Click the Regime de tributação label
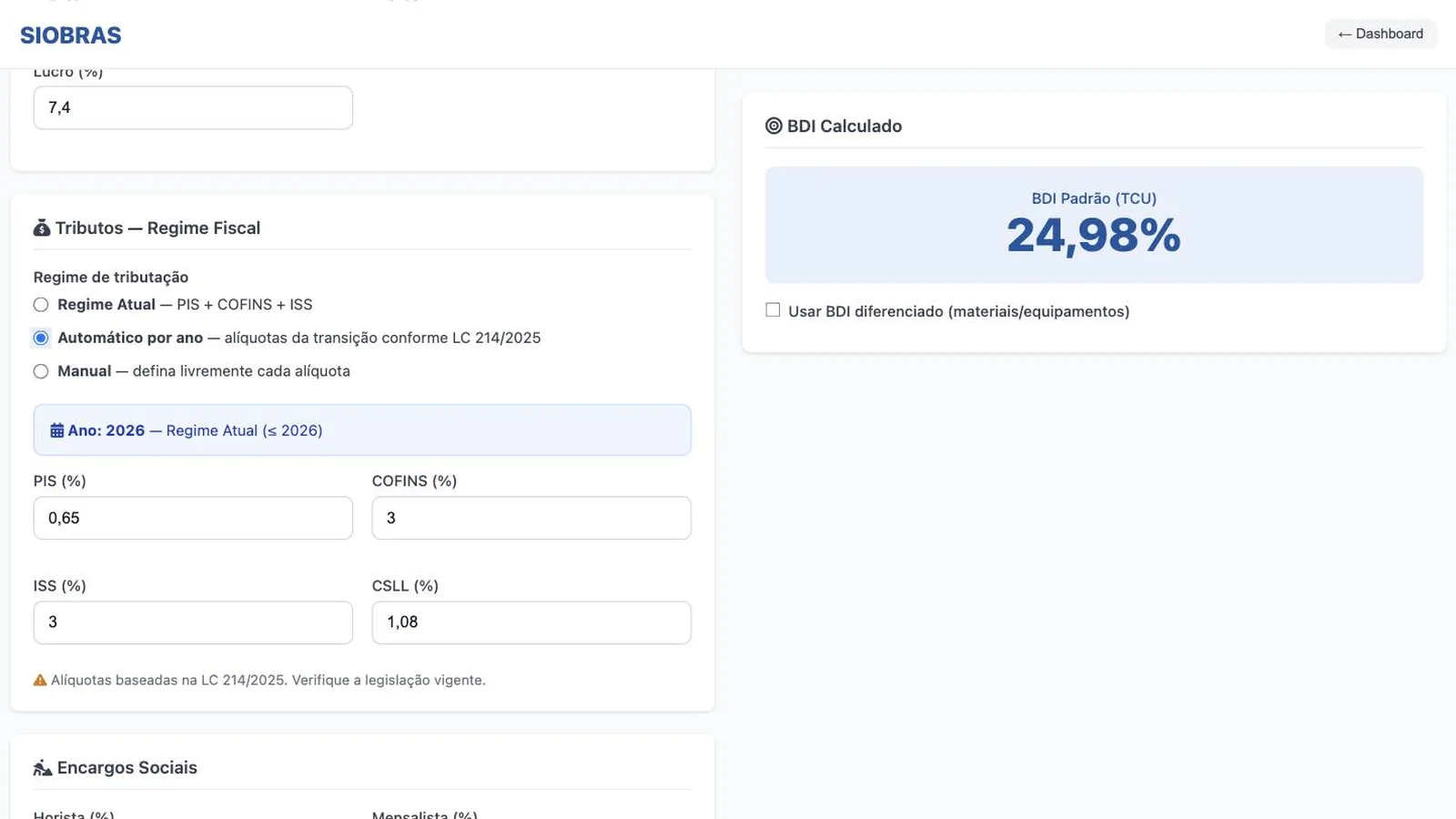The width and height of the screenshot is (1456, 819). [111, 278]
